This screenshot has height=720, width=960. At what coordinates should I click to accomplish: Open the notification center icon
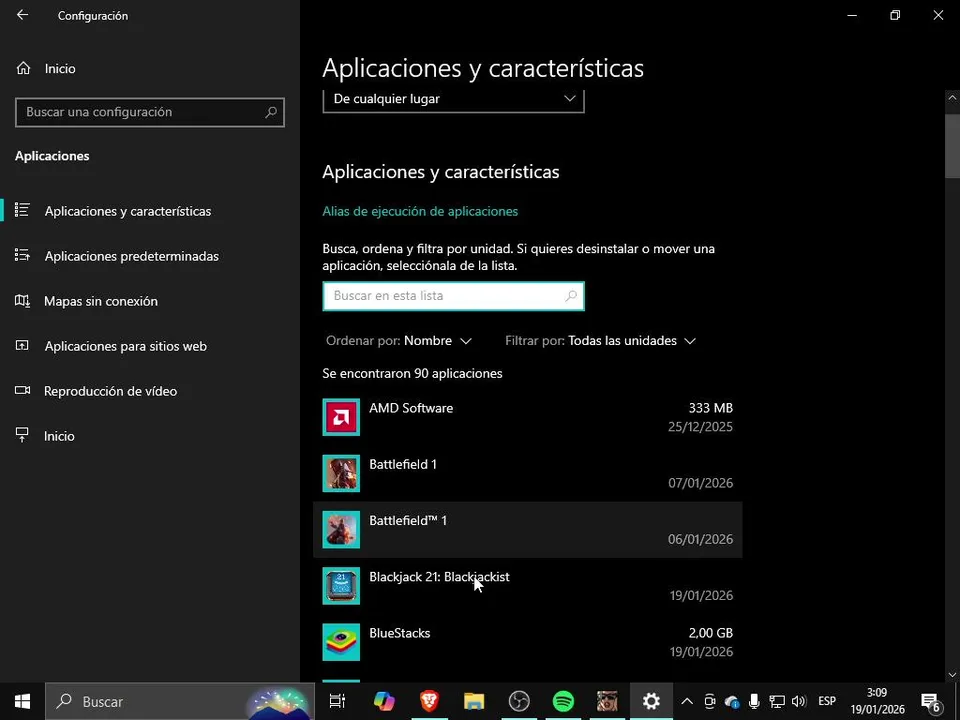[x=930, y=702]
